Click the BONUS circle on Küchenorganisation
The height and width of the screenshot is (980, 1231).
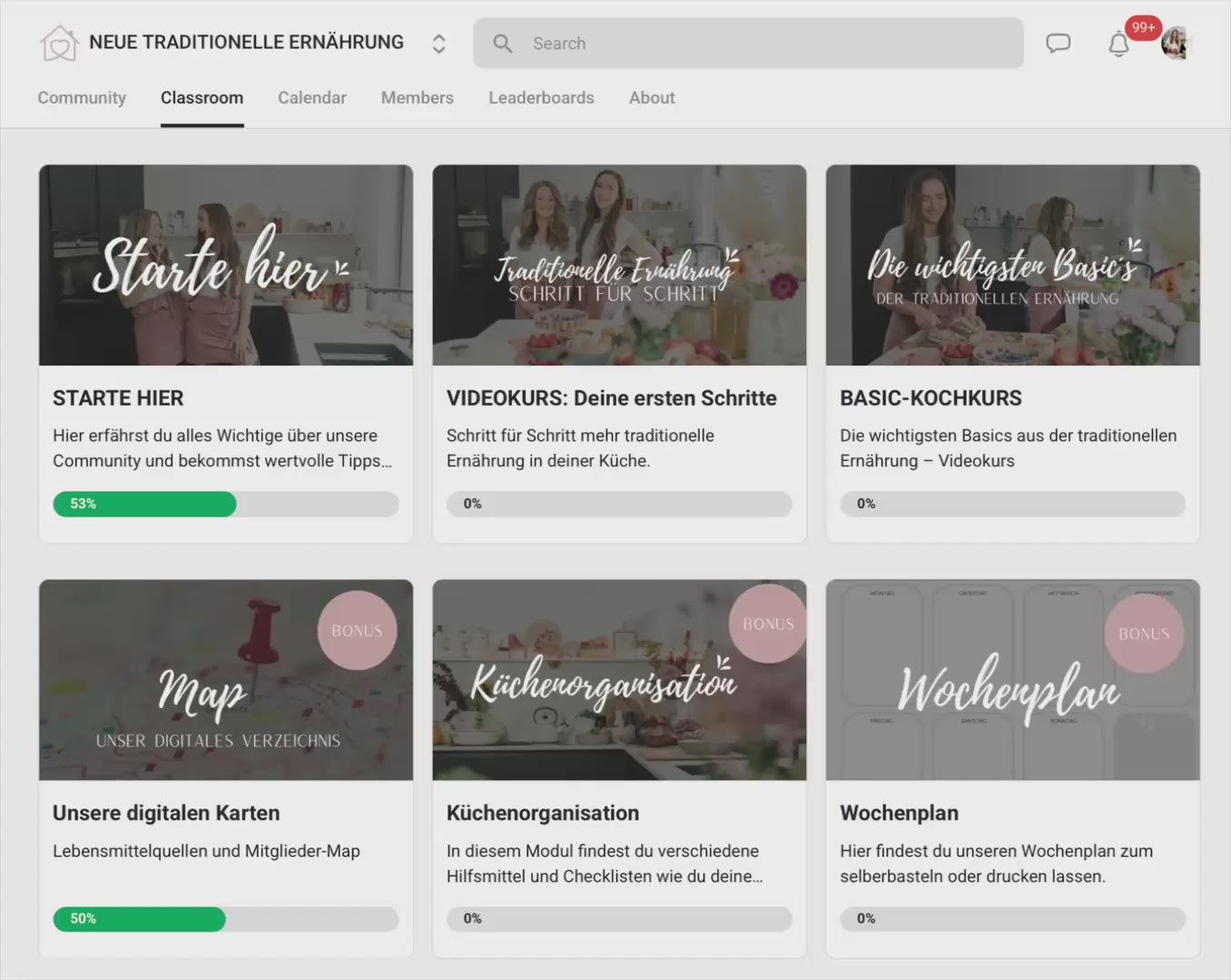(x=767, y=623)
